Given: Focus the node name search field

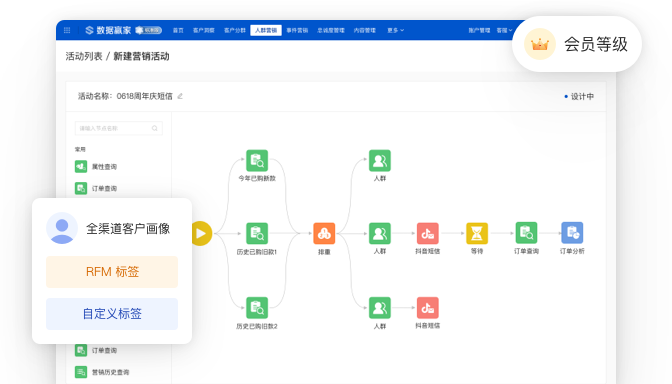Looking at the screenshot, I should tap(119, 128).
